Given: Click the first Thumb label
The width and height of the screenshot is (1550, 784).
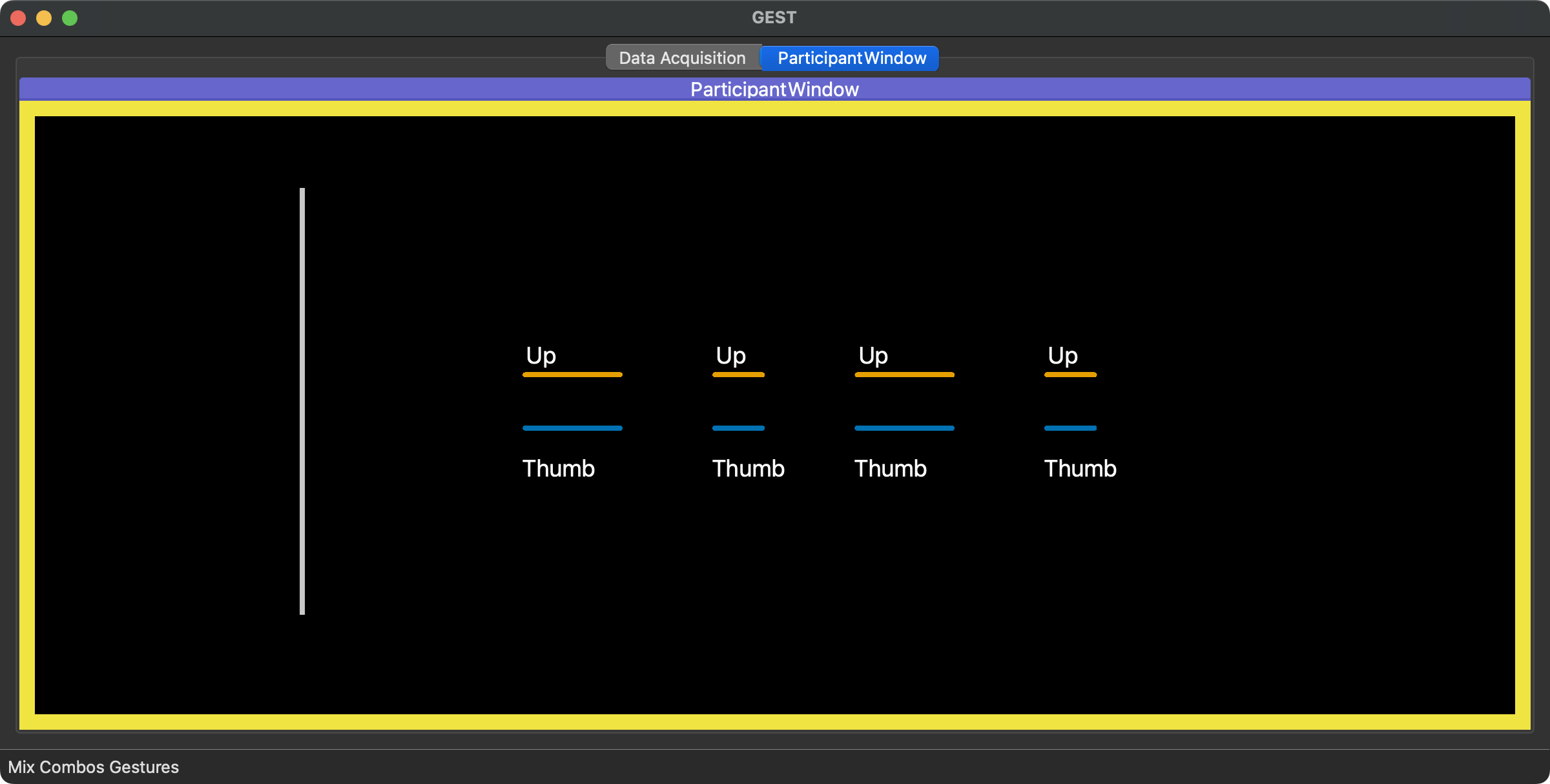Looking at the screenshot, I should point(558,468).
